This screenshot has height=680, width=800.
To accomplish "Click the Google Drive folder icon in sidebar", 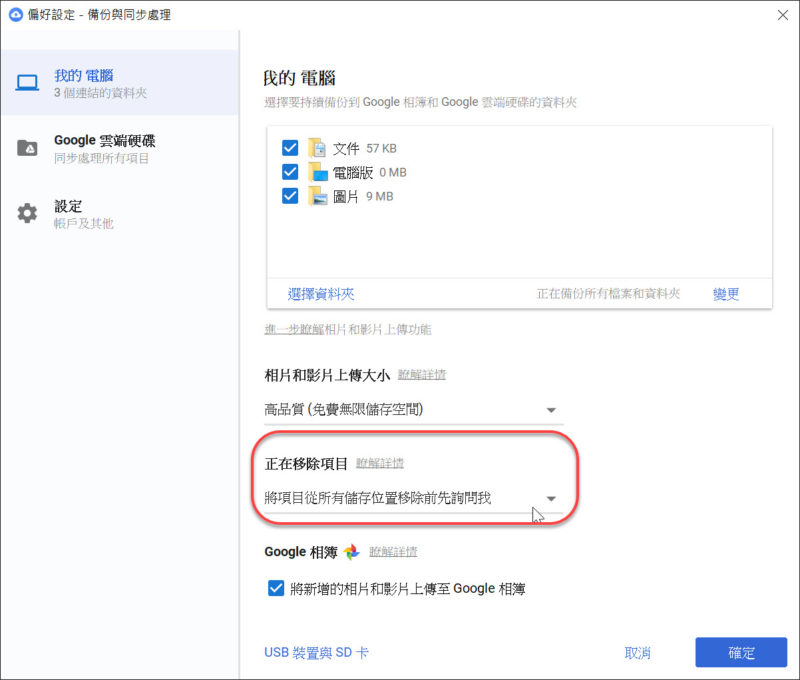I will point(27,148).
